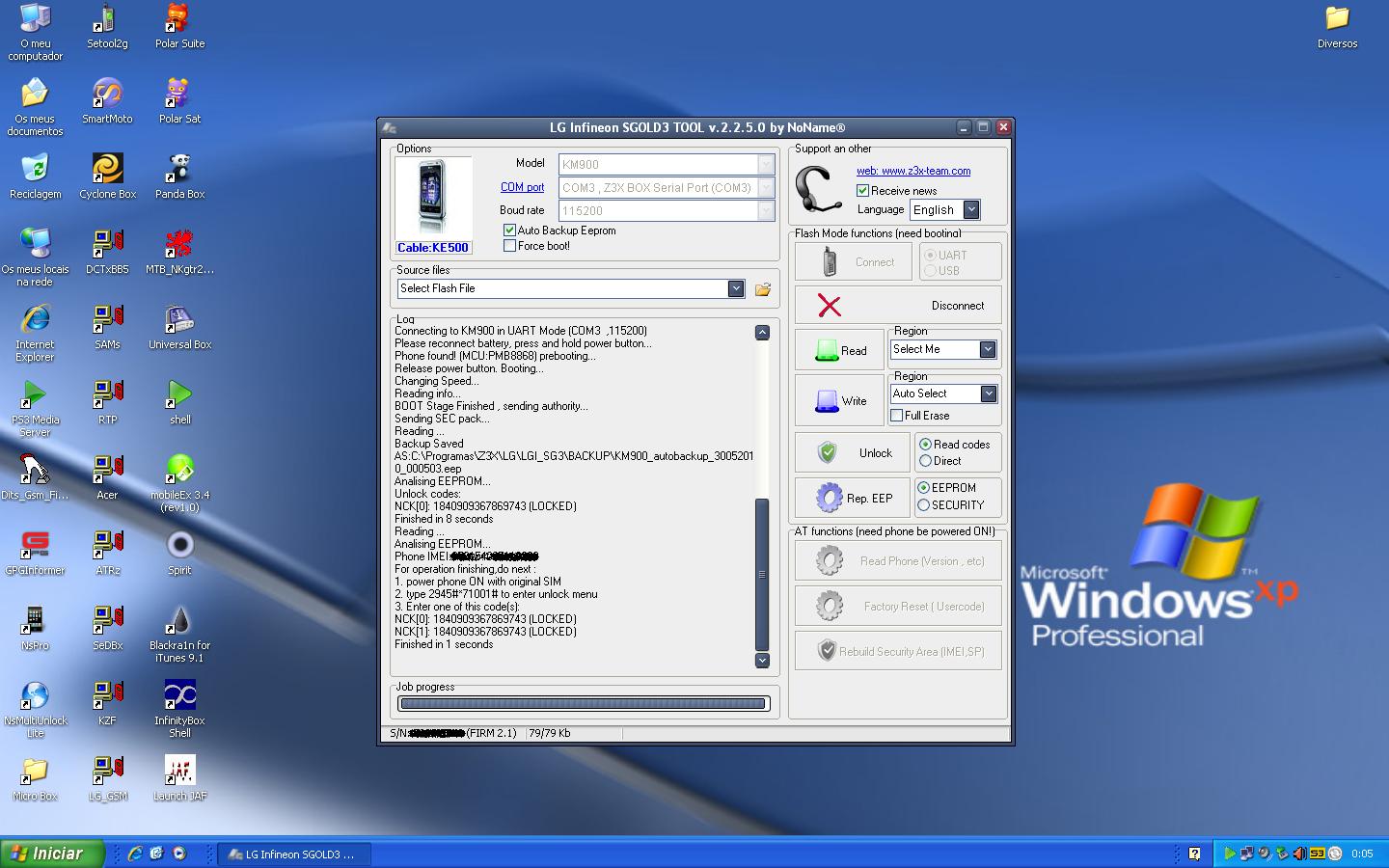Open Write Region Auto Select dropdown
This screenshot has height=868, width=1389.
(988, 393)
